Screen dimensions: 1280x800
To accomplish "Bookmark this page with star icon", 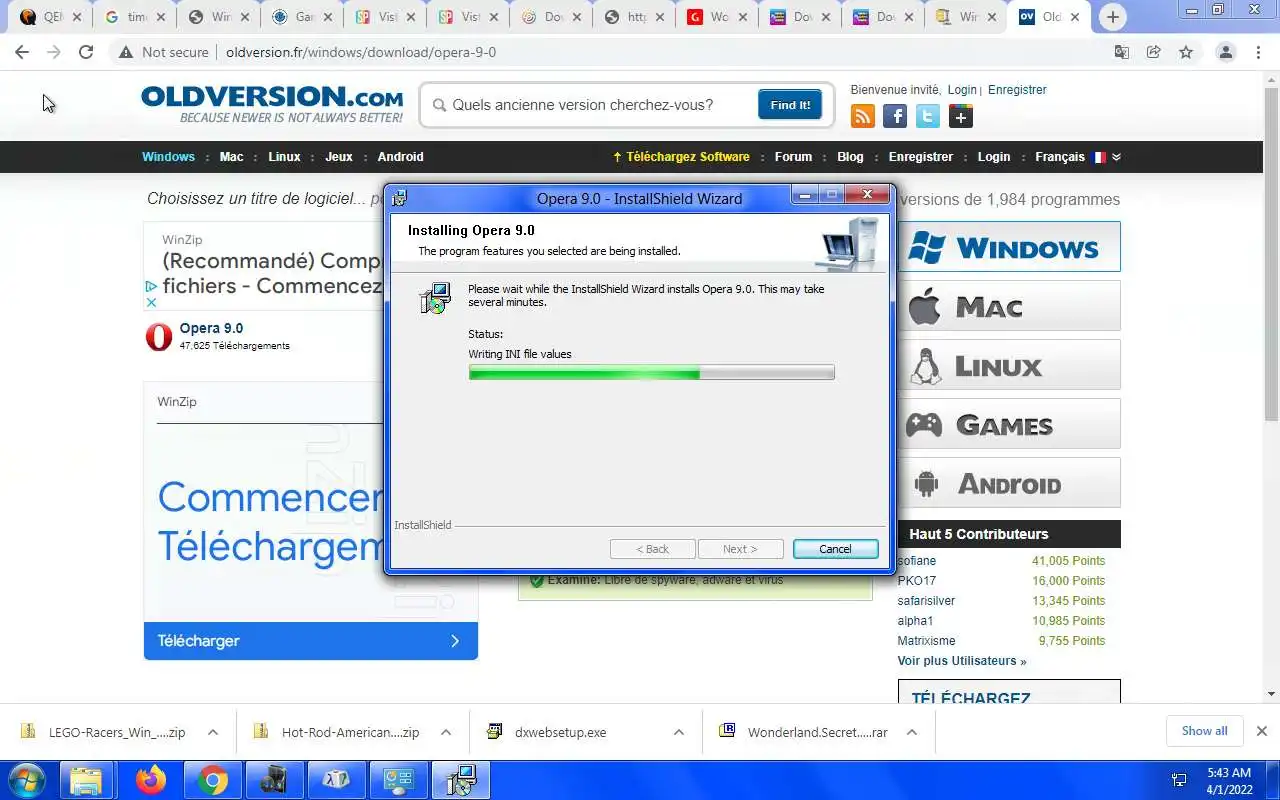I will 1186,52.
